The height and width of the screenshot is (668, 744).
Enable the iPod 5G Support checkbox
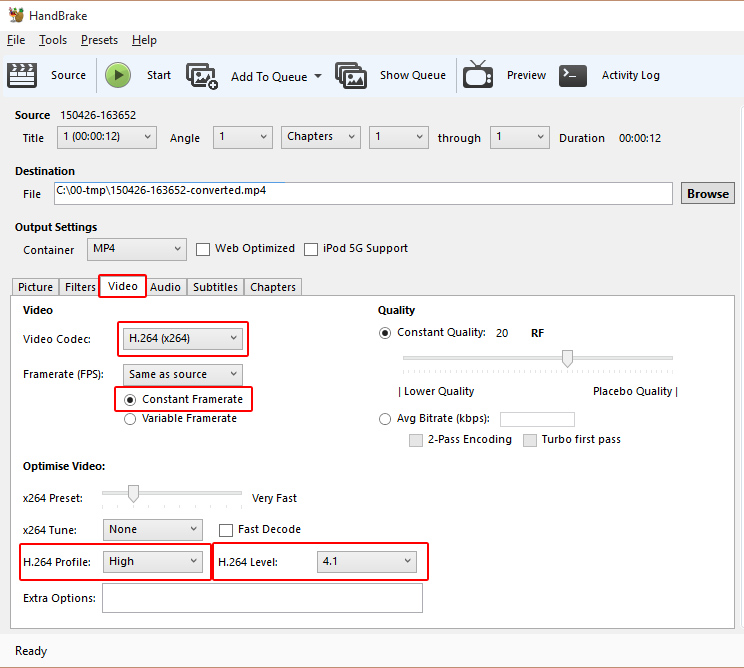tap(311, 249)
